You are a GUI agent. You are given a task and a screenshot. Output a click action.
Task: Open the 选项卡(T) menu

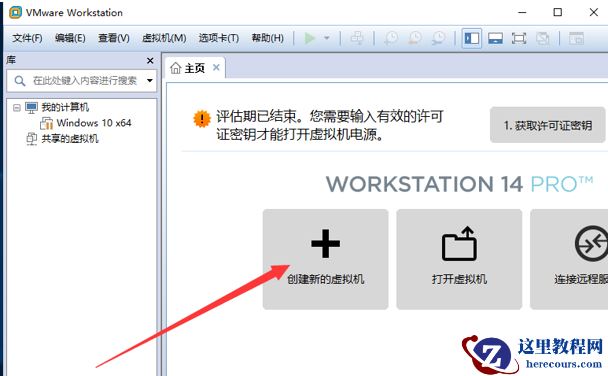219,38
